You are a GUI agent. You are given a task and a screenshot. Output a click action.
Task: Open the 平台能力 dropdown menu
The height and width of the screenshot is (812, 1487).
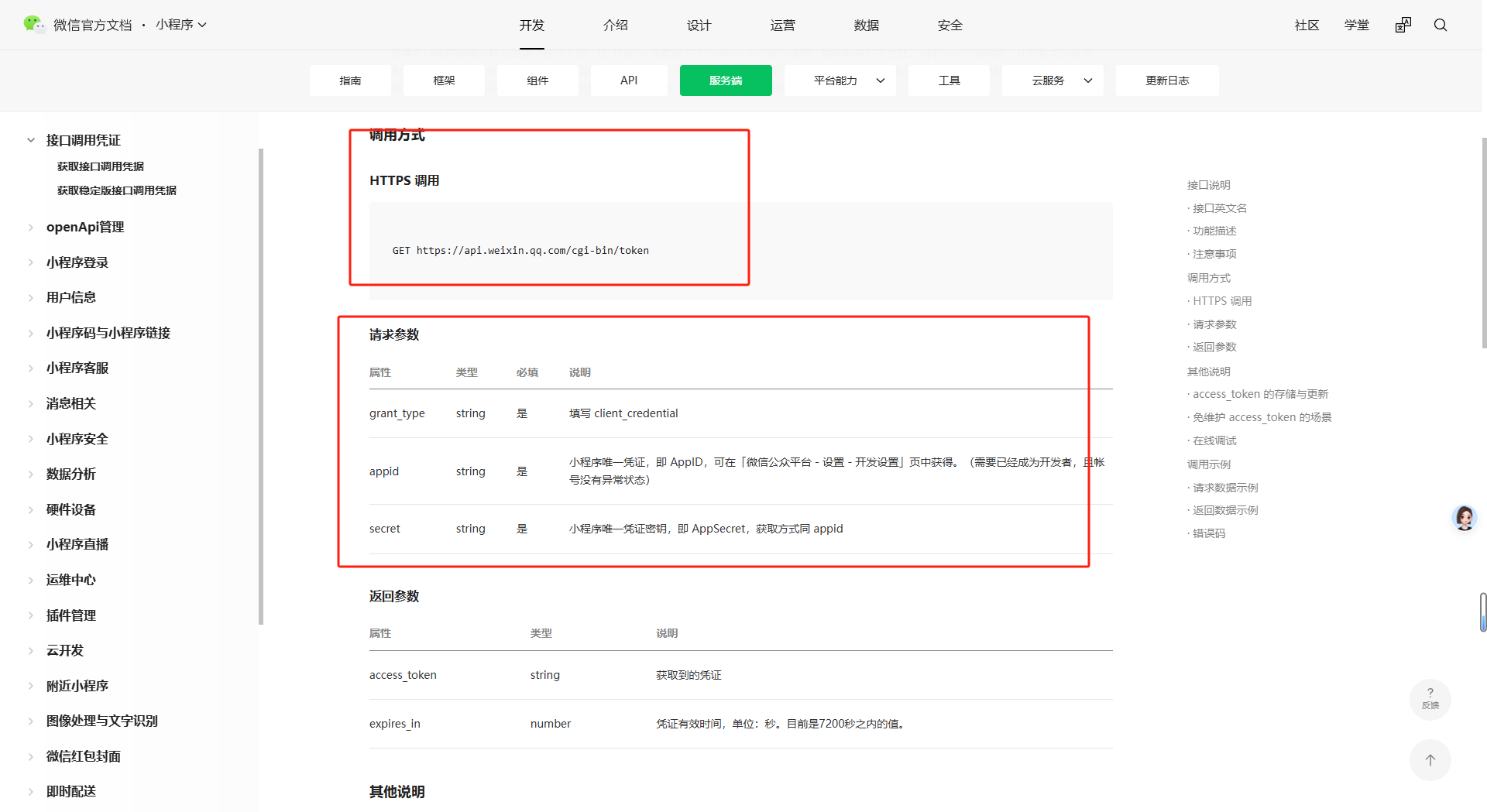coord(840,81)
